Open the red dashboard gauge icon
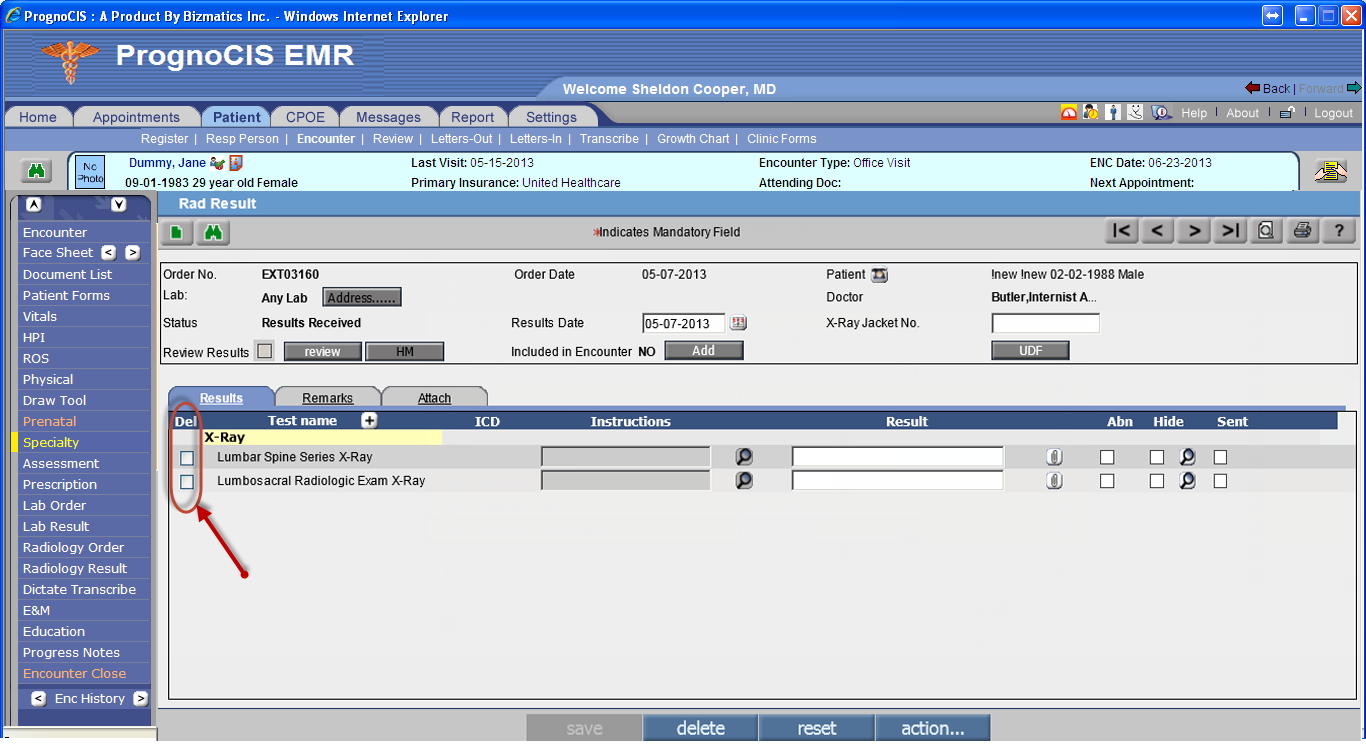Screen dimensions: 1366x754 [x=1069, y=113]
